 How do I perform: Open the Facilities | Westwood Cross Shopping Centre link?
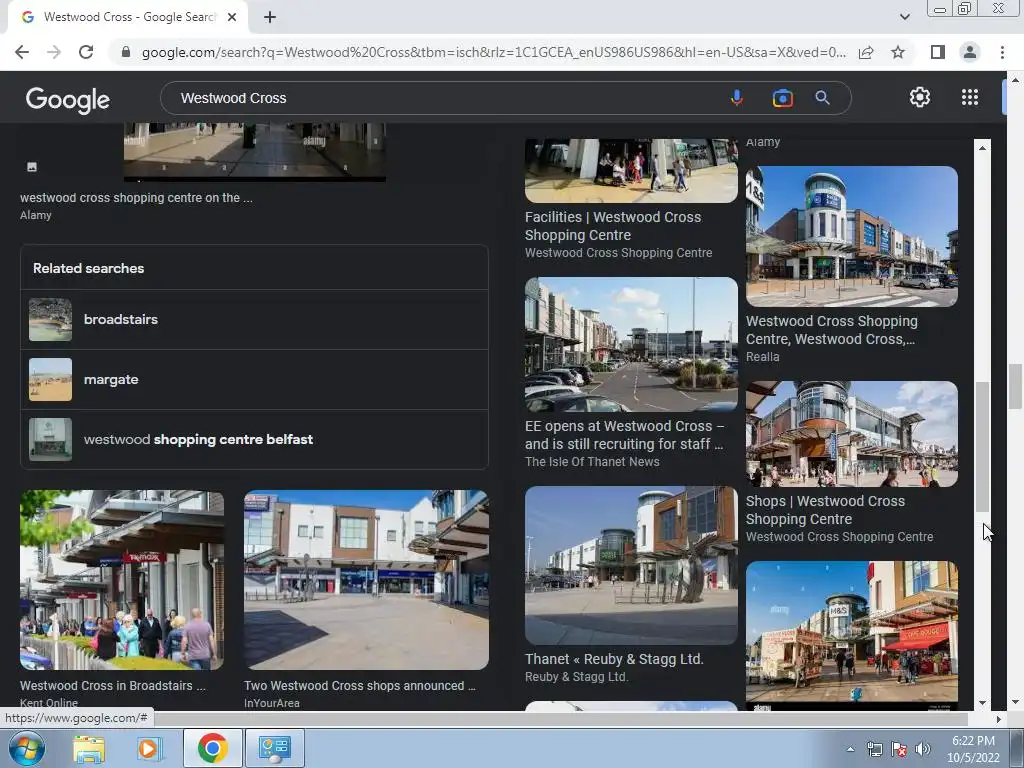coord(613,226)
